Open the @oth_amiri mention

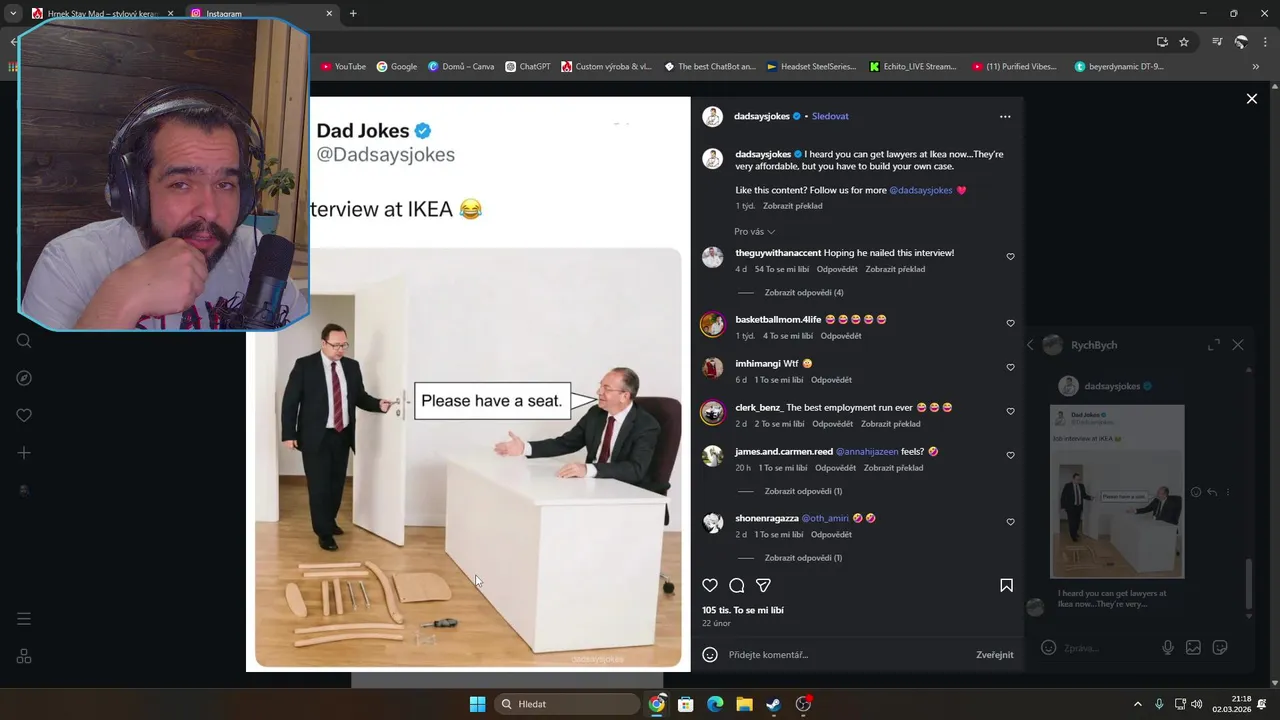point(825,518)
